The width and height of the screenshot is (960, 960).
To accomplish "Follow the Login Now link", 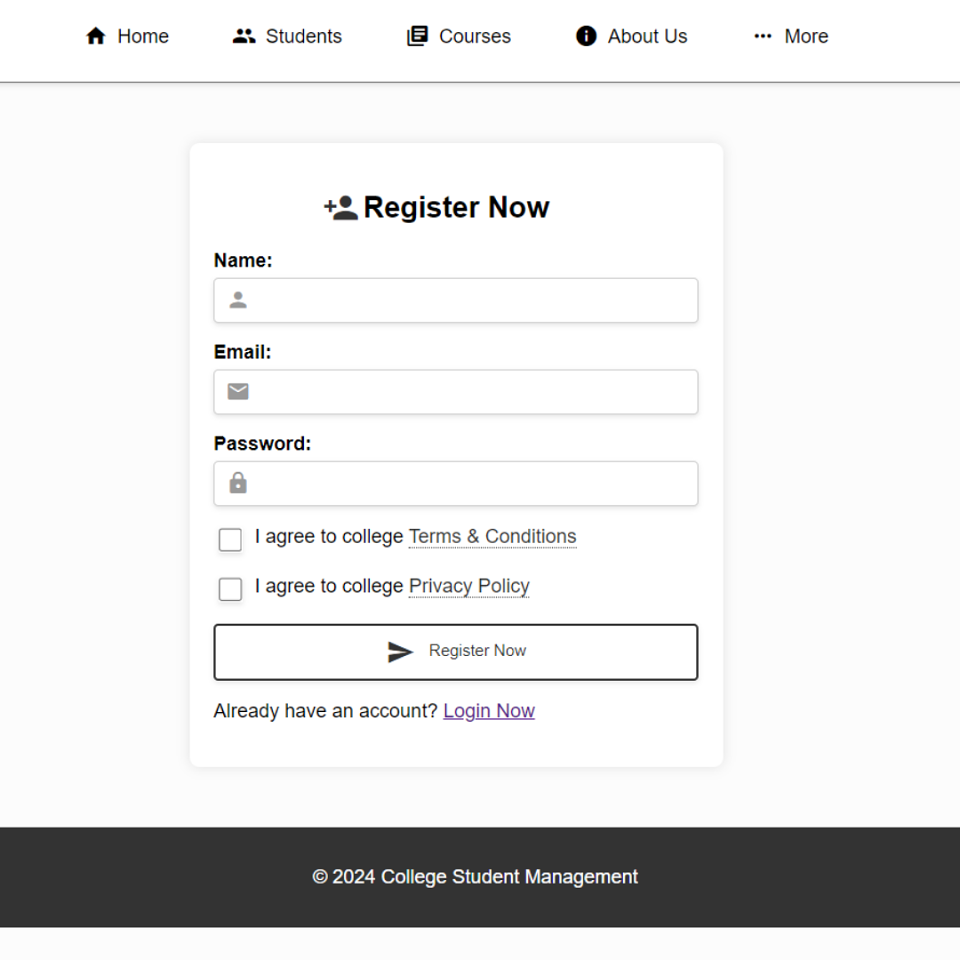I will 489,711.
